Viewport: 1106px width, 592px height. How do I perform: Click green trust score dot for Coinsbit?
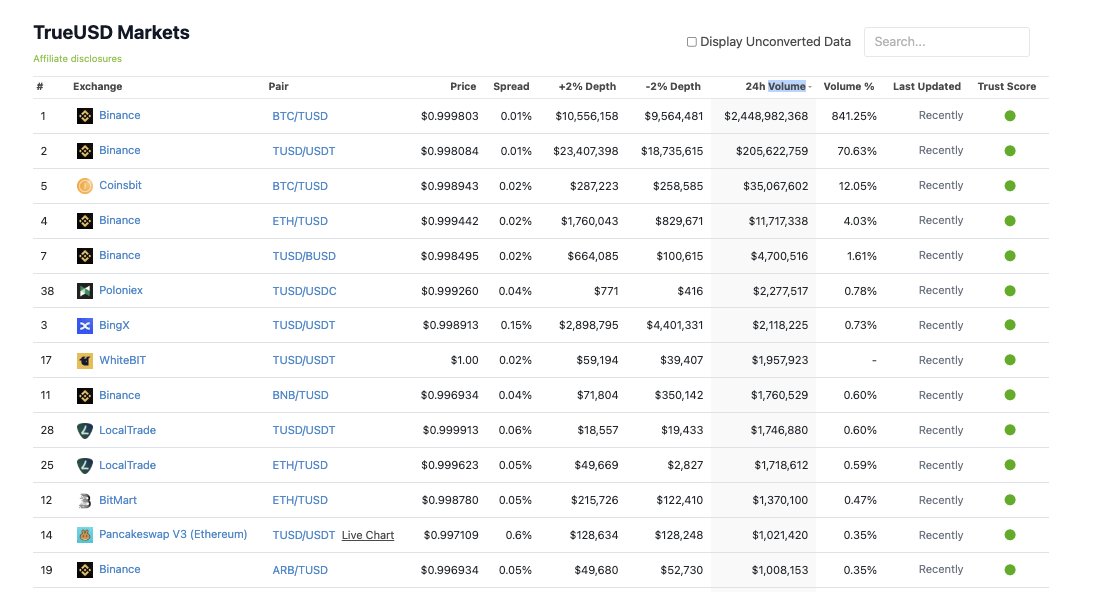coord(1010,186)
